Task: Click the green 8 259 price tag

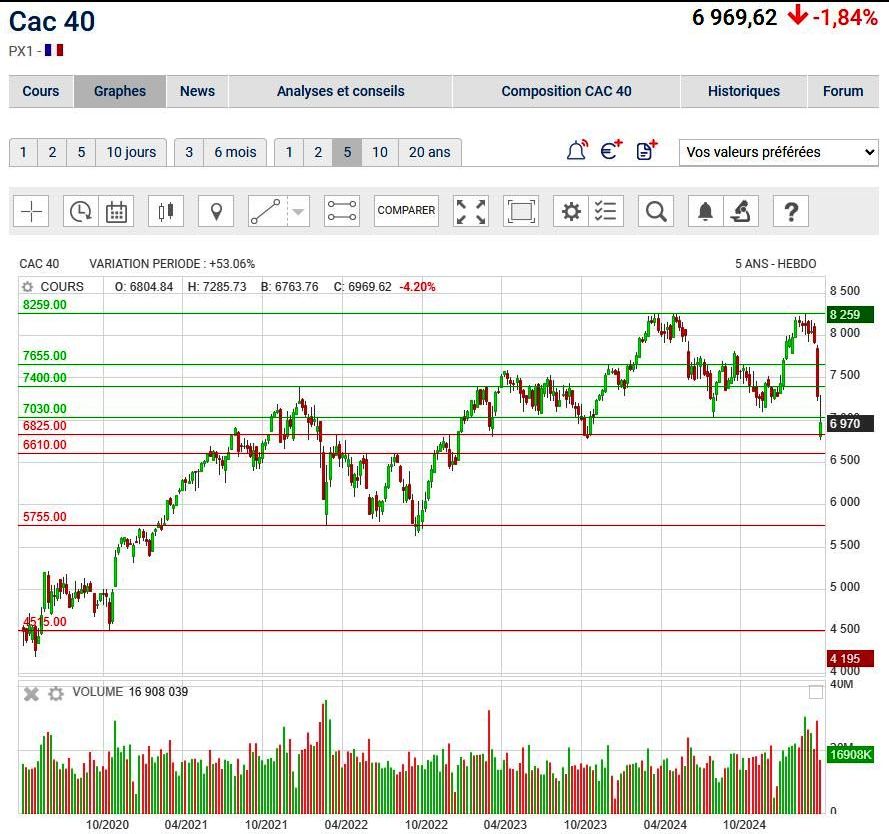Action: pos(850,315)
